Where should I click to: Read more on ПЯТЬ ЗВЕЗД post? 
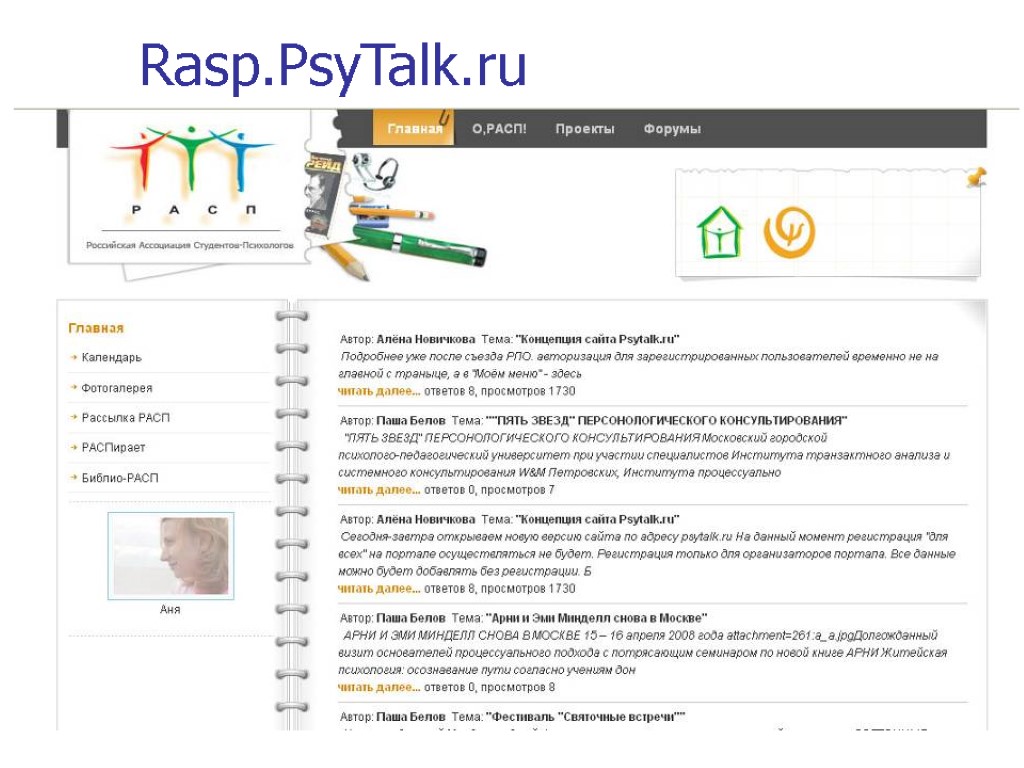(379, 490)
